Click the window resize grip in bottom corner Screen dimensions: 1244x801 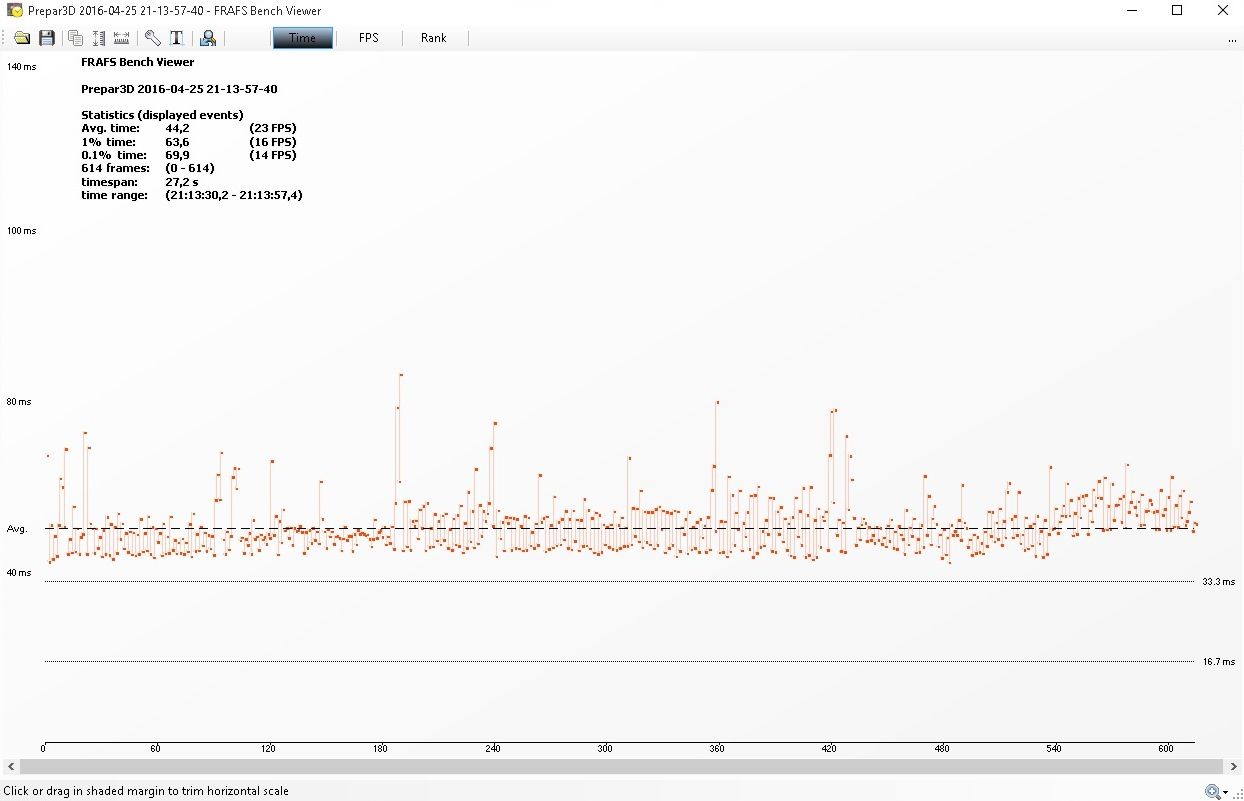1237,794
